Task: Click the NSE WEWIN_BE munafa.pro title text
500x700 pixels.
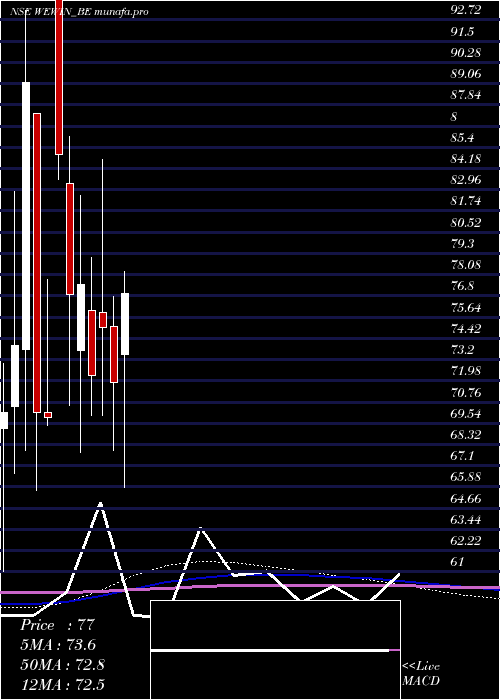Action: tap(79, 12)
